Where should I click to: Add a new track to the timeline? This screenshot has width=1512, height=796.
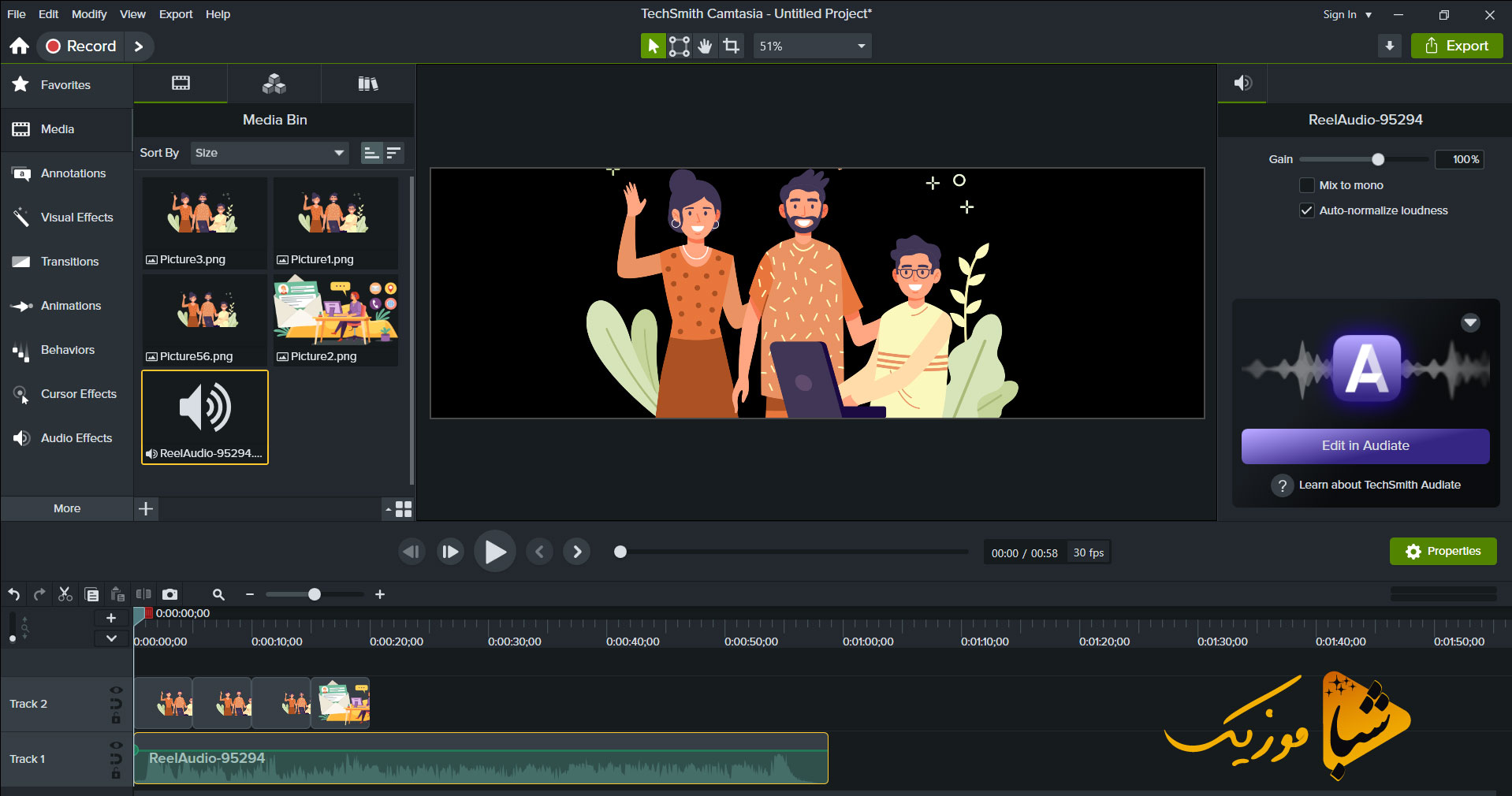coord(111,618)
